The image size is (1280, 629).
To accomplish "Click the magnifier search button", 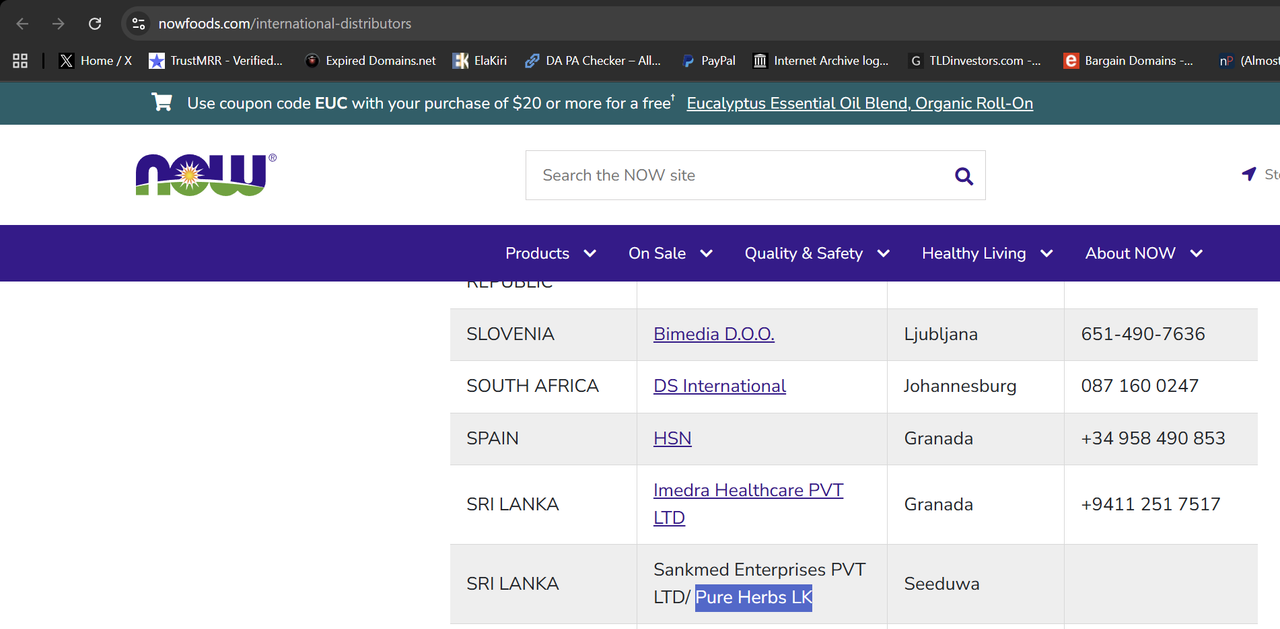I will (964, 176).
